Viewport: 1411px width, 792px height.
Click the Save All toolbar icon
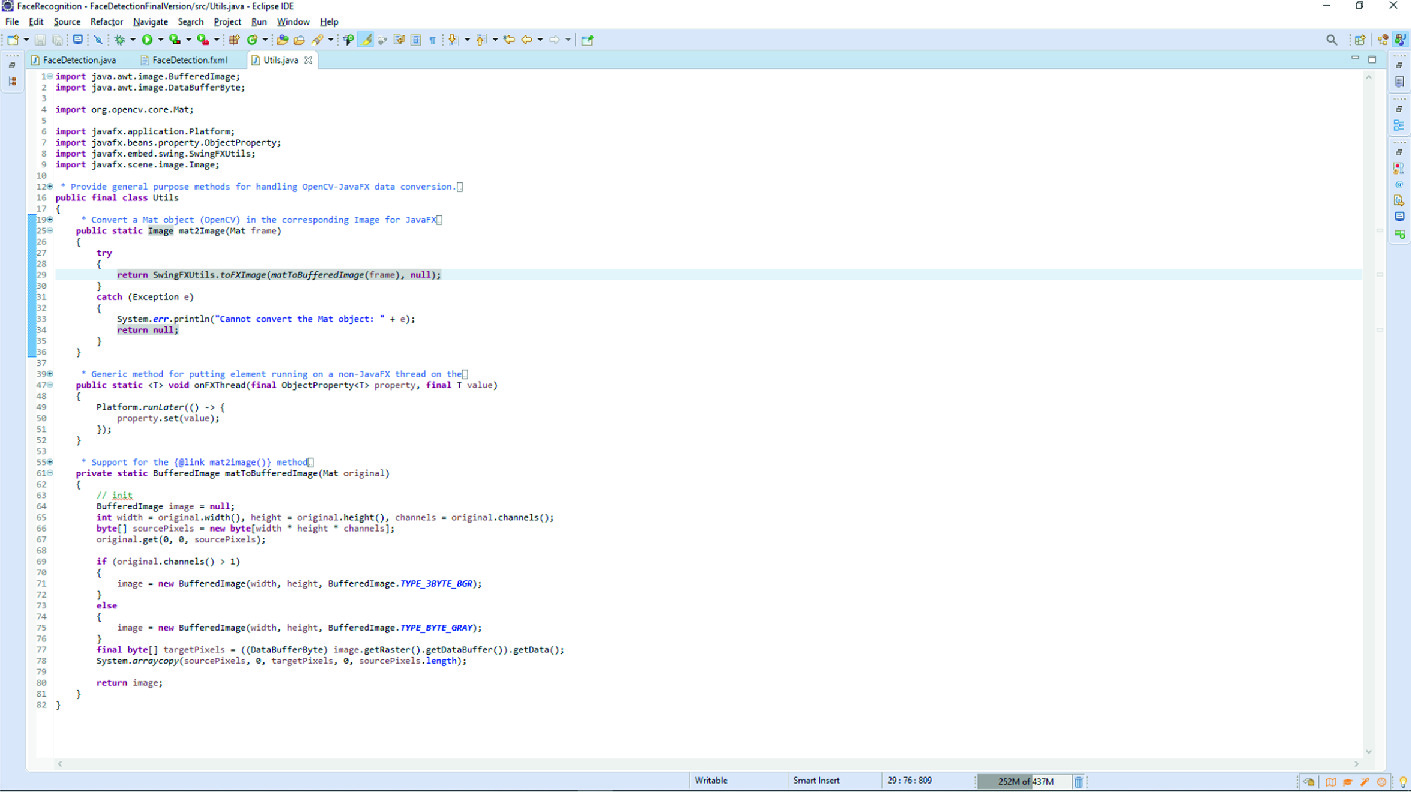point(57,40)
